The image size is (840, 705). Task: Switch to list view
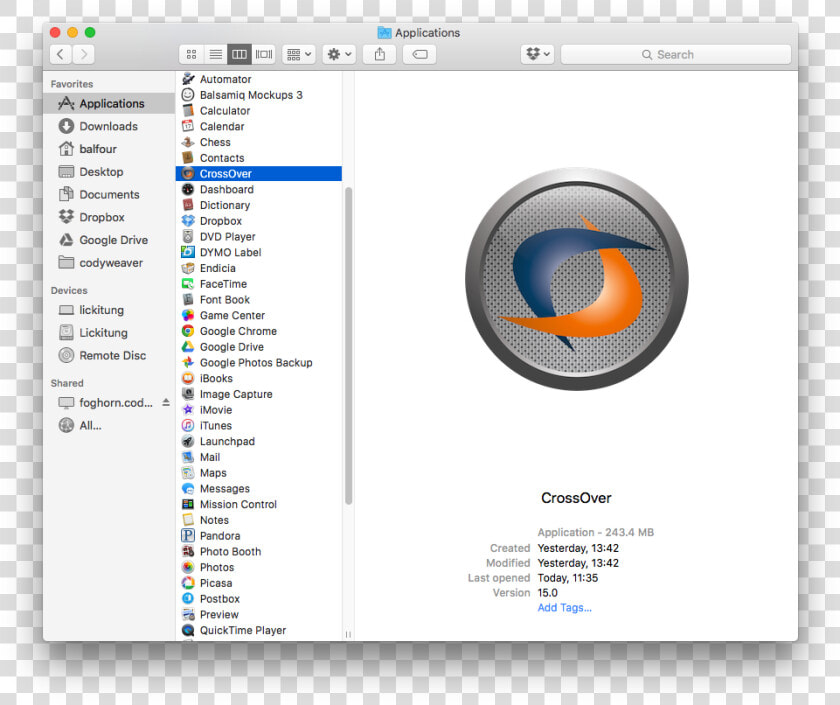215,54
